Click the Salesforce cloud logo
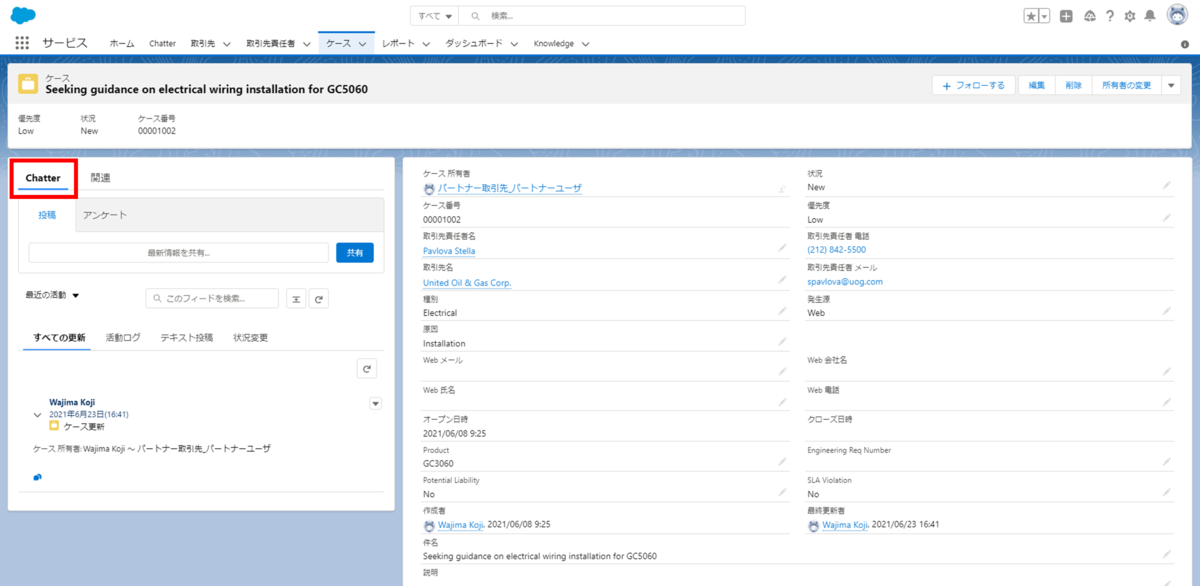Image resolution: width=1200 pixels, height=586 pixels. tap(23, 15)
